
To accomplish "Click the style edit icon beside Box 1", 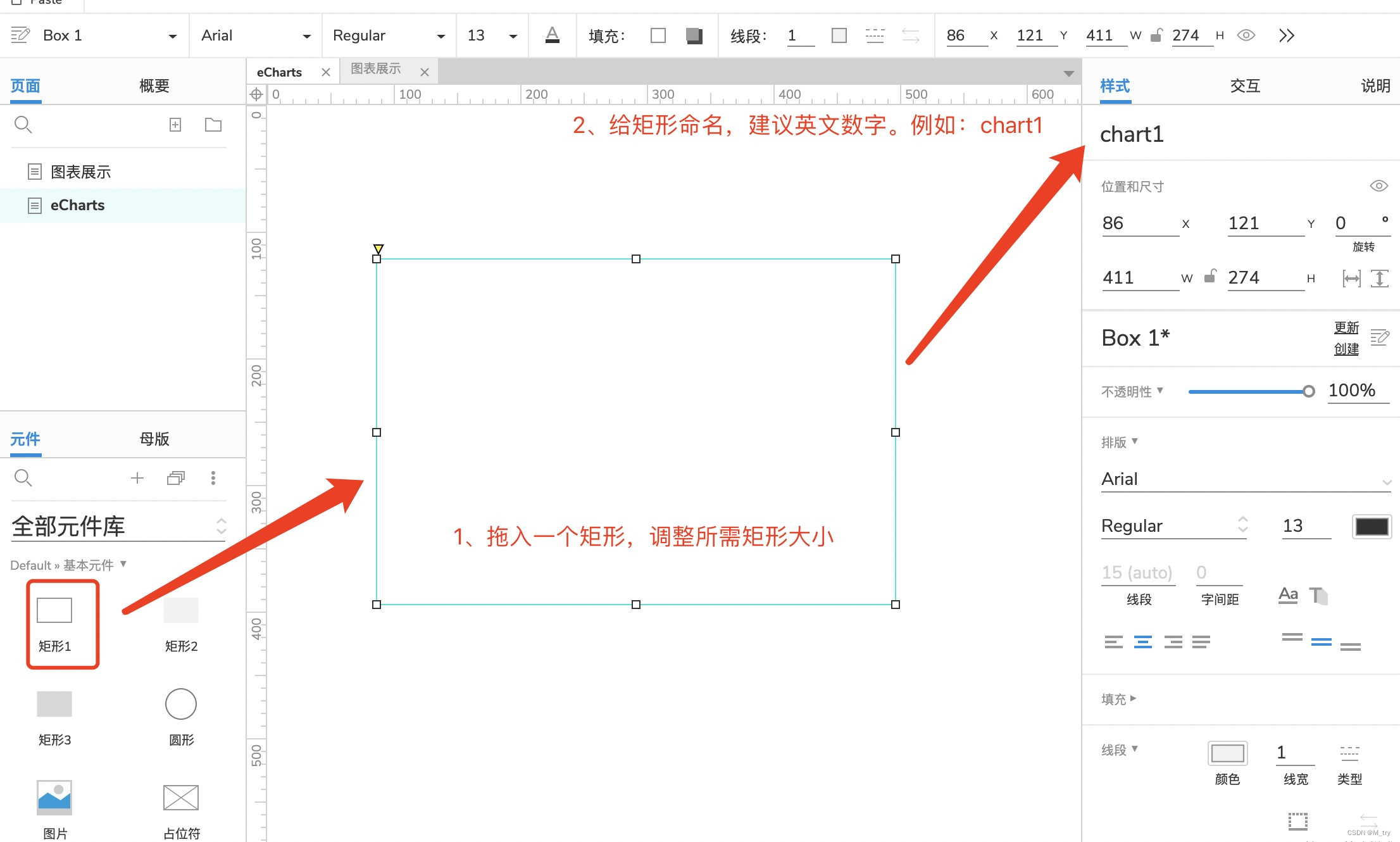I will [x=20, y=35].
